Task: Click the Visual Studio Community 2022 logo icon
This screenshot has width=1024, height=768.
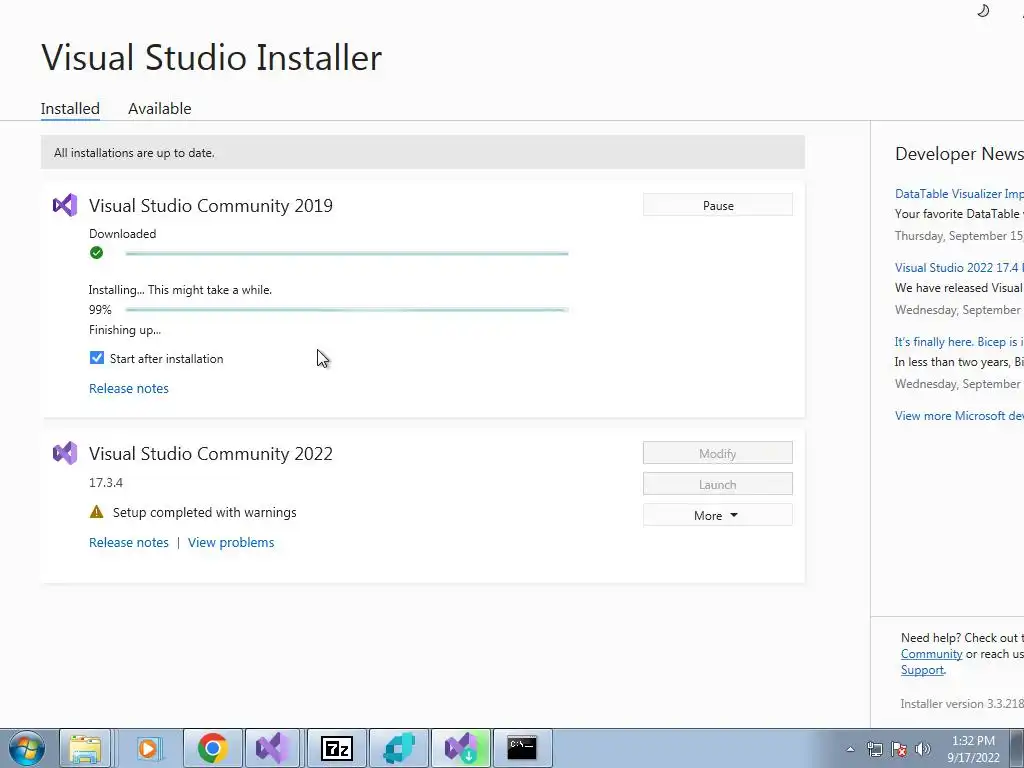Action: [x=65, y=453]
